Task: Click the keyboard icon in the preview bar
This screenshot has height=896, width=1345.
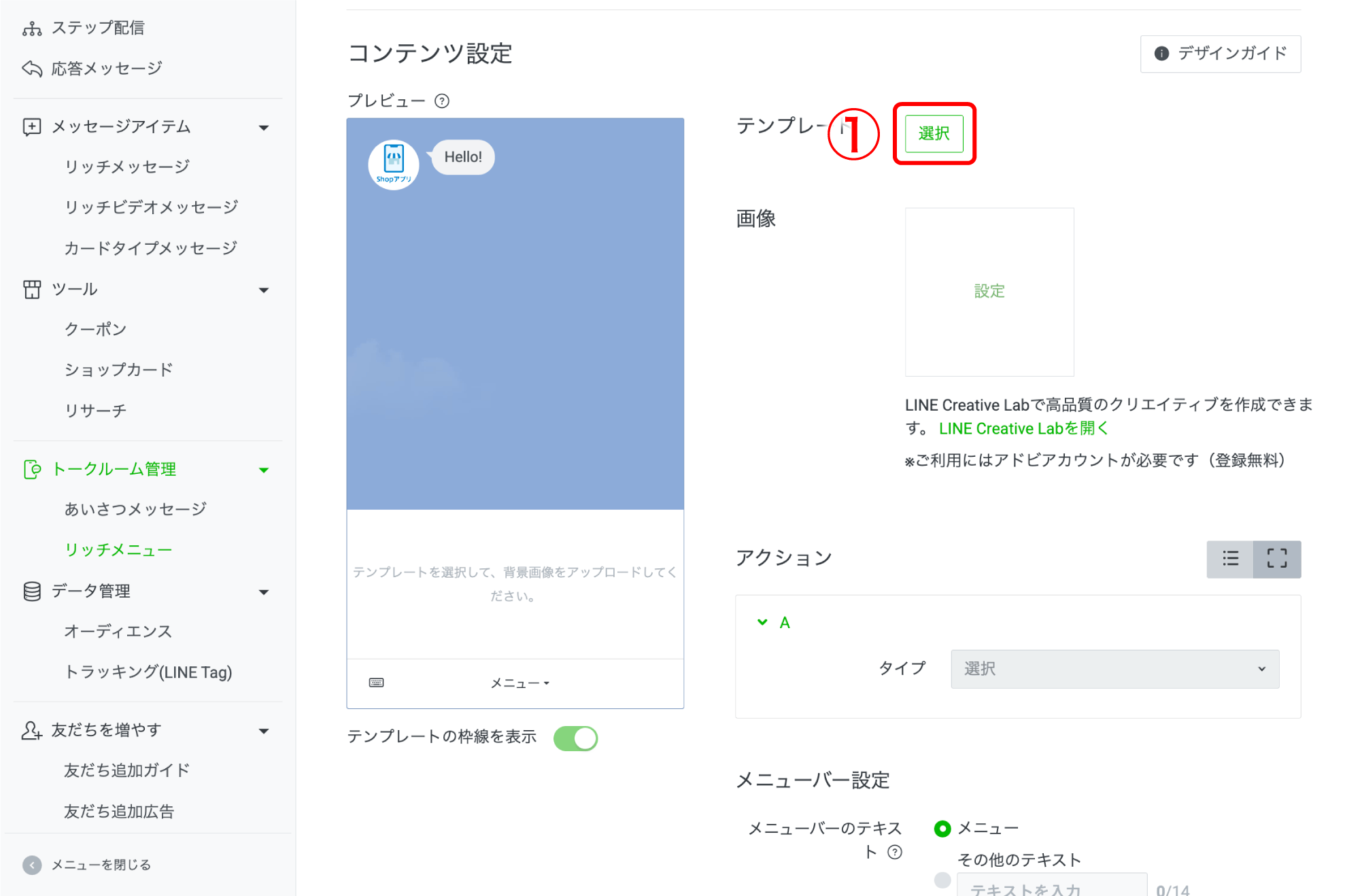Action: pos(376,682)
